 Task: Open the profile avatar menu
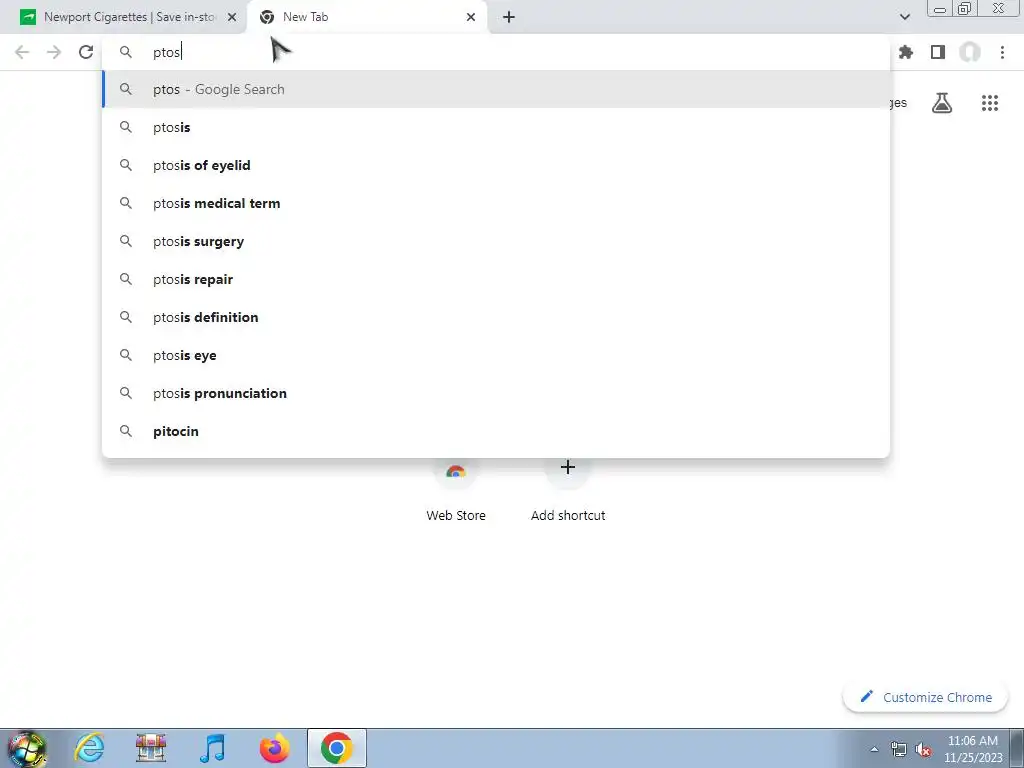[970, 52]
